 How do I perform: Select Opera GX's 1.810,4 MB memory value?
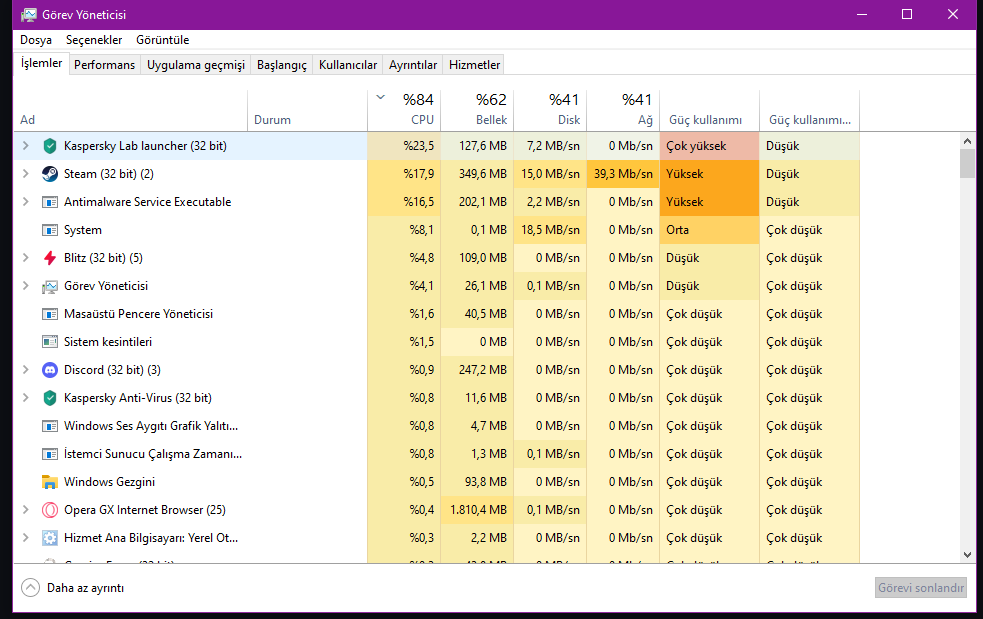pos(477,510)
